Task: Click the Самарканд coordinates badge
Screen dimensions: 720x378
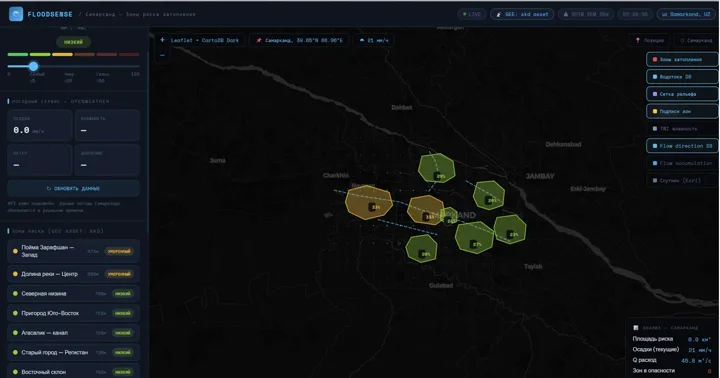Action: (299, 40)
